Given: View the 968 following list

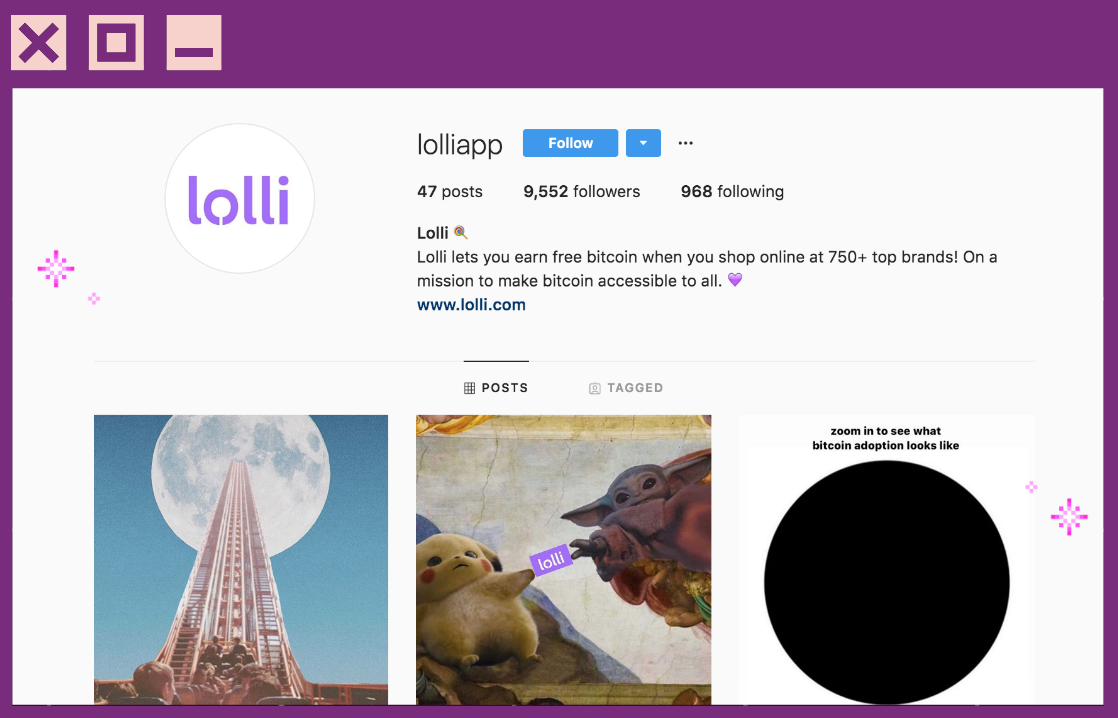Looking at the screenshot, I should [732, 191].
